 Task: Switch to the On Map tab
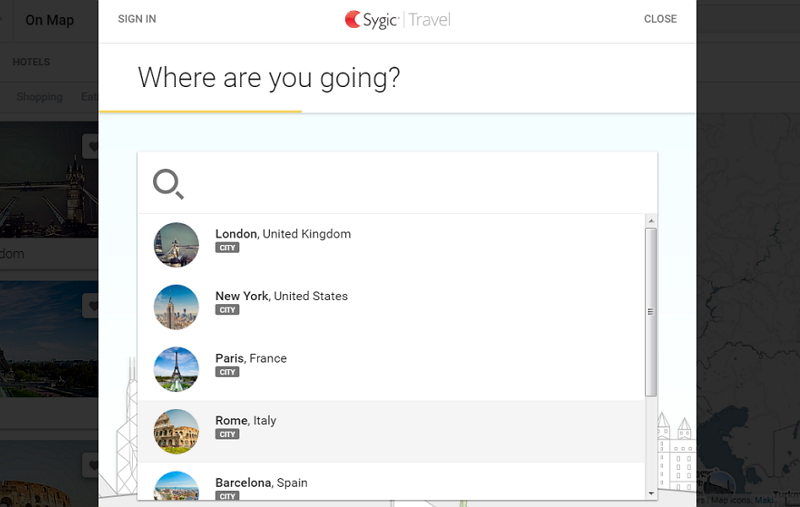[49, 20]
